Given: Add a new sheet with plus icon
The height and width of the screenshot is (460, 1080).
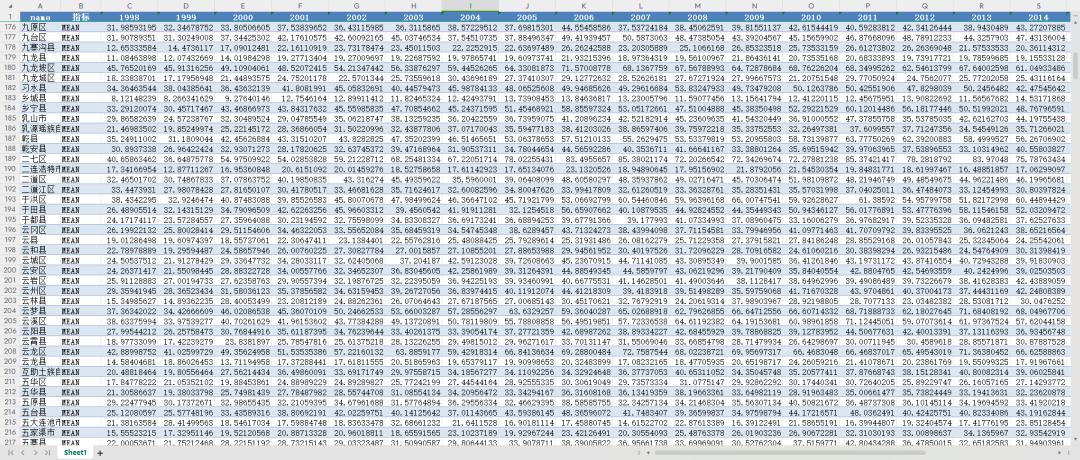Looking at the screenshot, I should pyautogui.click(x=100, y=453).
